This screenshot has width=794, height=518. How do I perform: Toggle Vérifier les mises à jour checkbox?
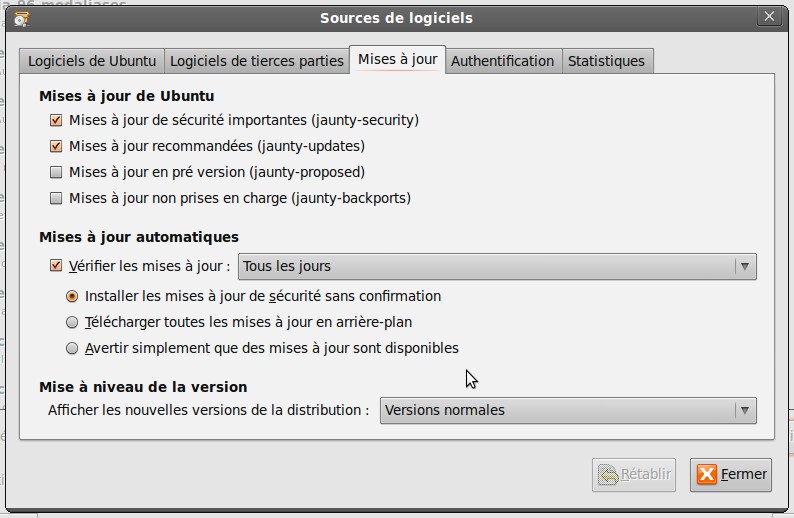tap(56, 266)
